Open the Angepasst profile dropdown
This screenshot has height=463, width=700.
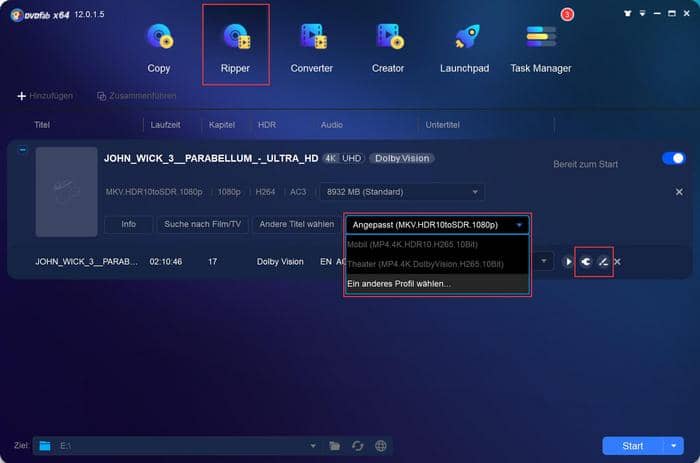pyautogui.click(x=438, y=225)
